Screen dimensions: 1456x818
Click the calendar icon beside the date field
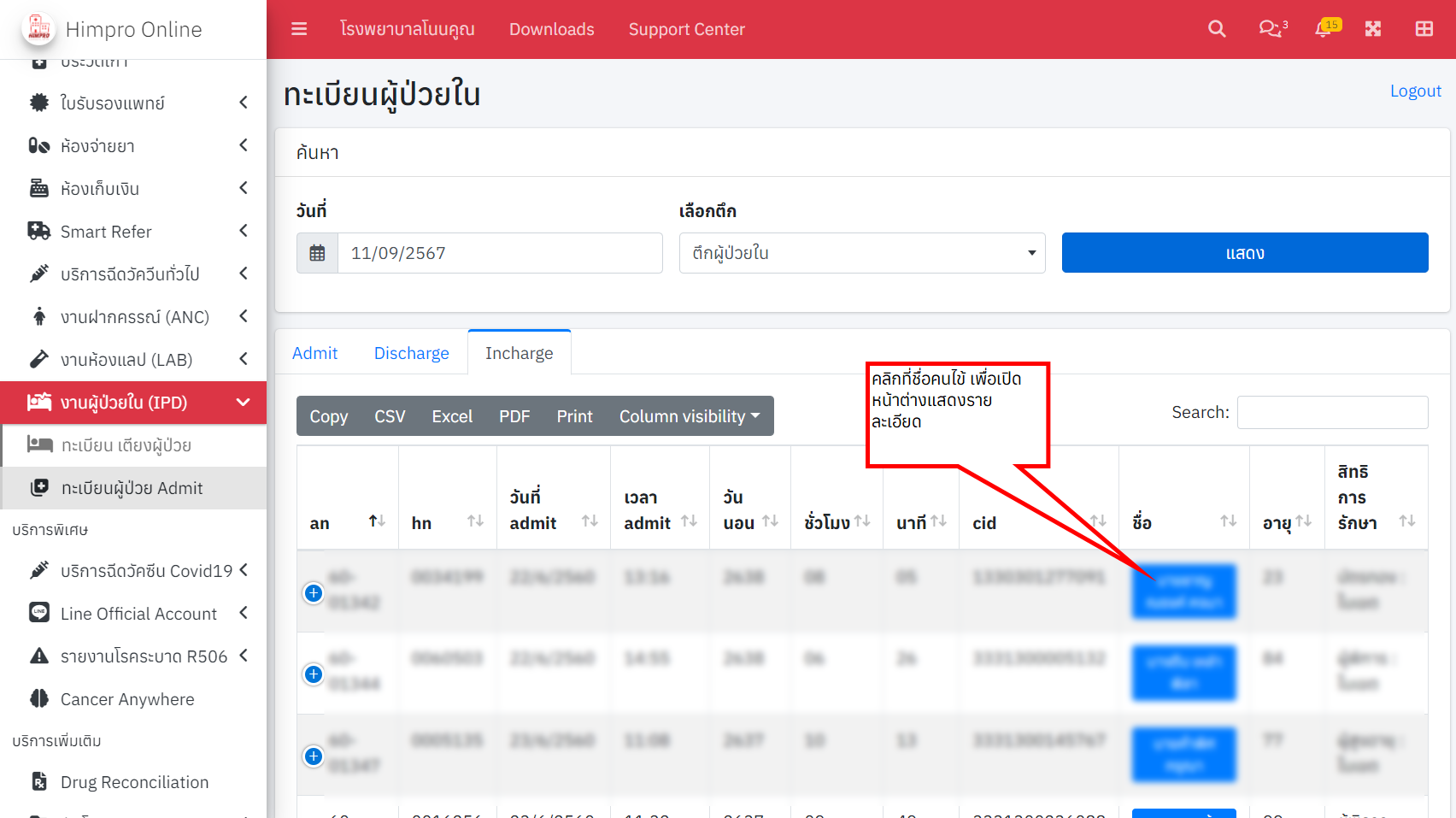317,252
